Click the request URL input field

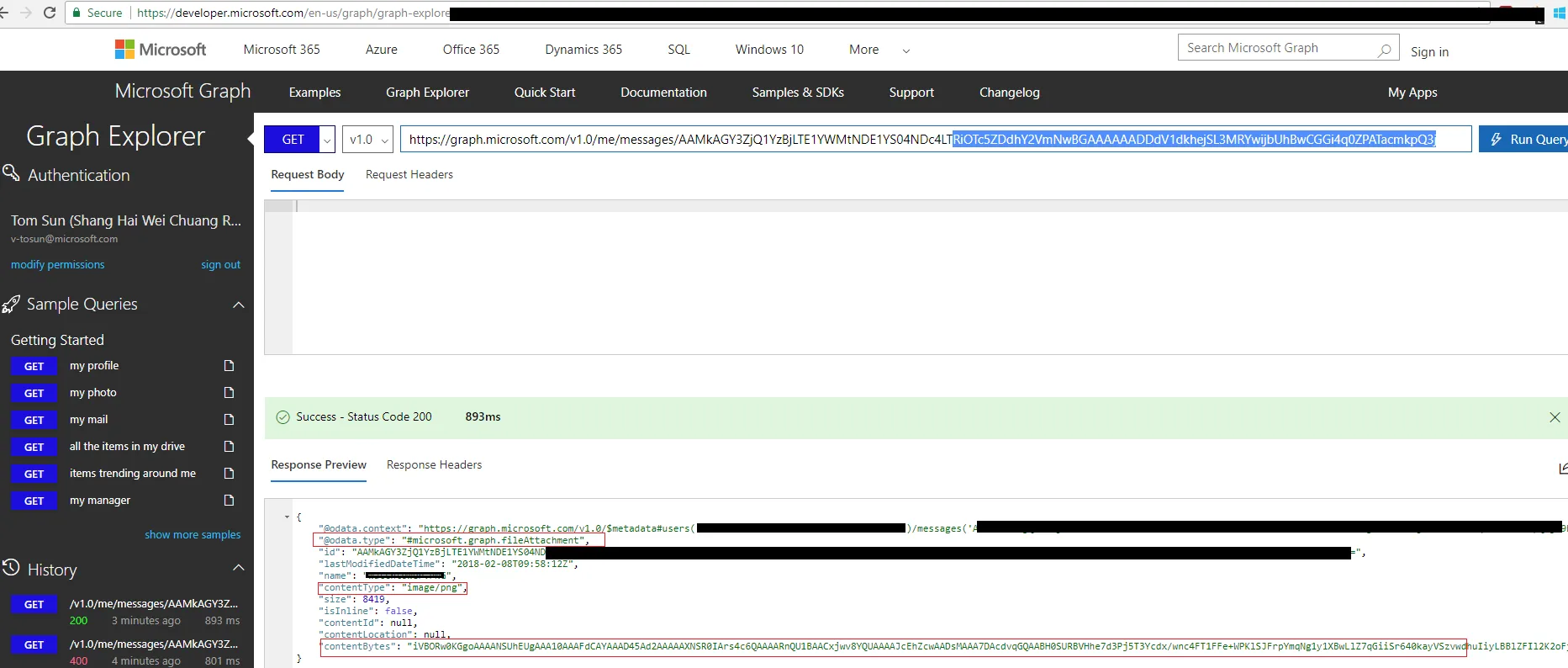point(936,140)
